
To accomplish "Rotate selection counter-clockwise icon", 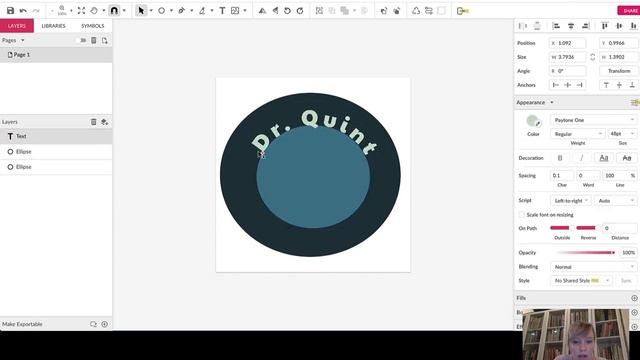I will coord(287,11).
